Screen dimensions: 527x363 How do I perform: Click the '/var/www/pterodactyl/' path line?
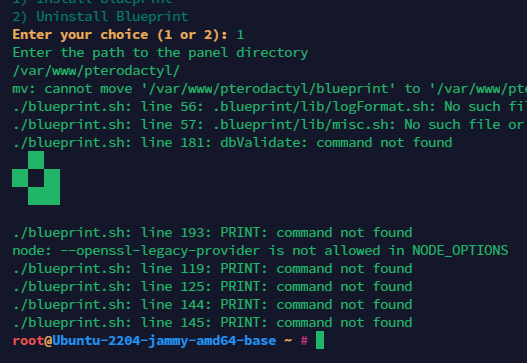(96, 71)
